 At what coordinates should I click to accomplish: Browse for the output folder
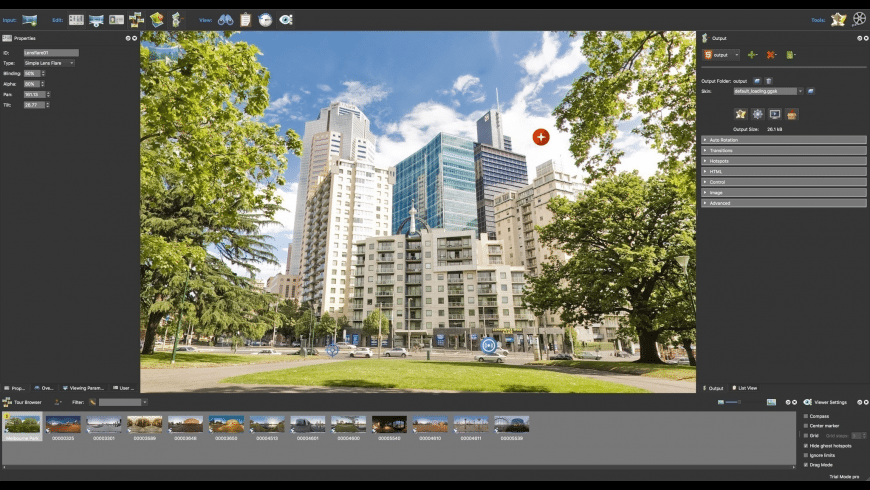(757, 81)
